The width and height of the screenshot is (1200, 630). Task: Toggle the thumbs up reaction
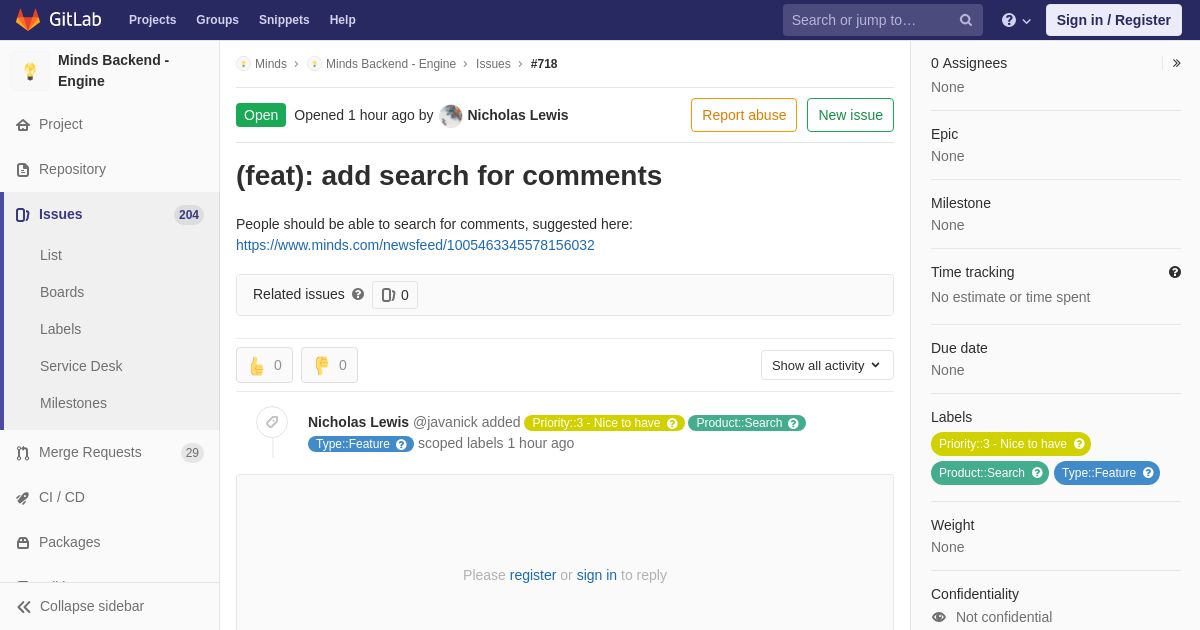pos(264,365)
